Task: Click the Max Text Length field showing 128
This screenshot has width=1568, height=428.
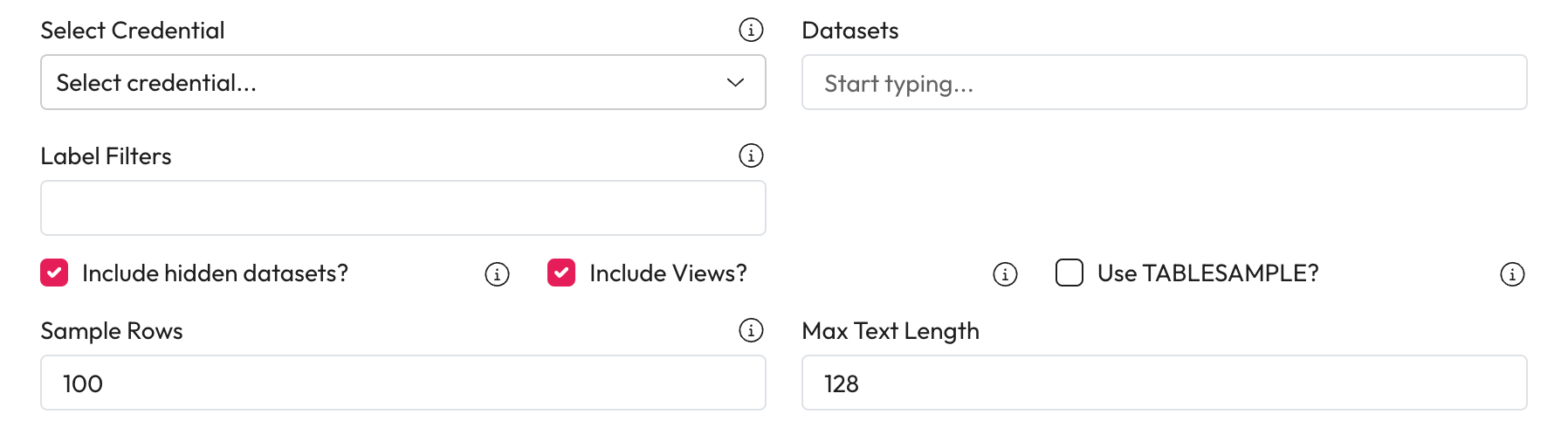Action: click(1164, 383)
